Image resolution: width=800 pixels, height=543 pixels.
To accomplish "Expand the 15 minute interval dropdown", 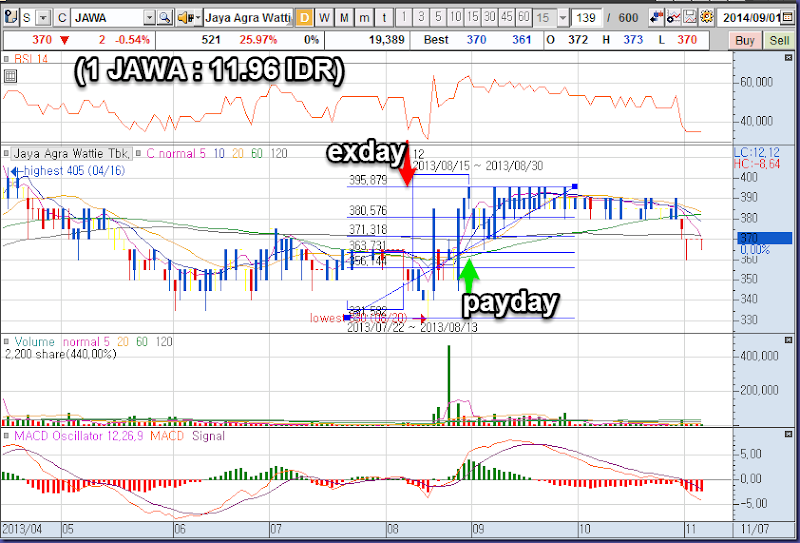I will 563,18.
